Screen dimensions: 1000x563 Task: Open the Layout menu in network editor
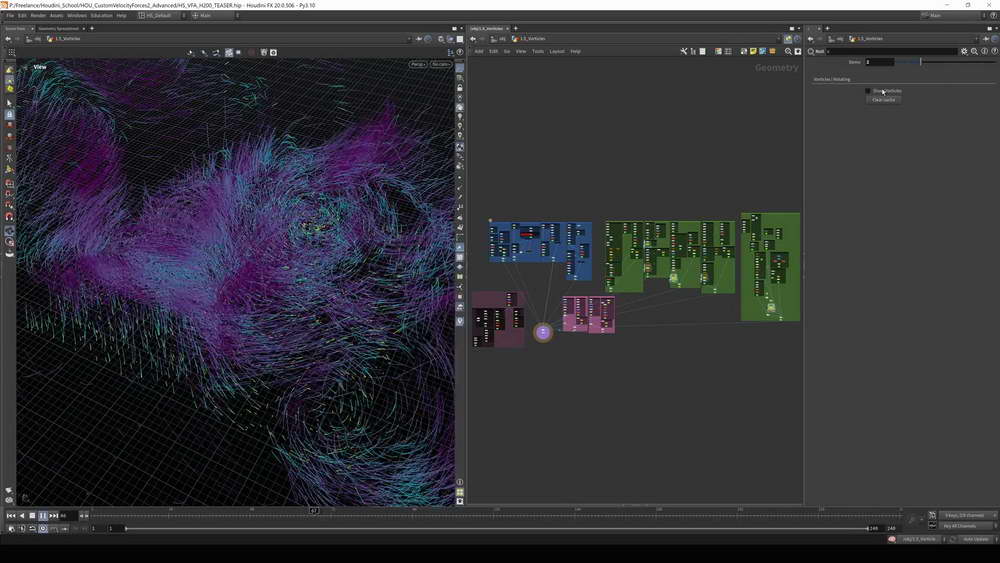[x=557, y=51]
